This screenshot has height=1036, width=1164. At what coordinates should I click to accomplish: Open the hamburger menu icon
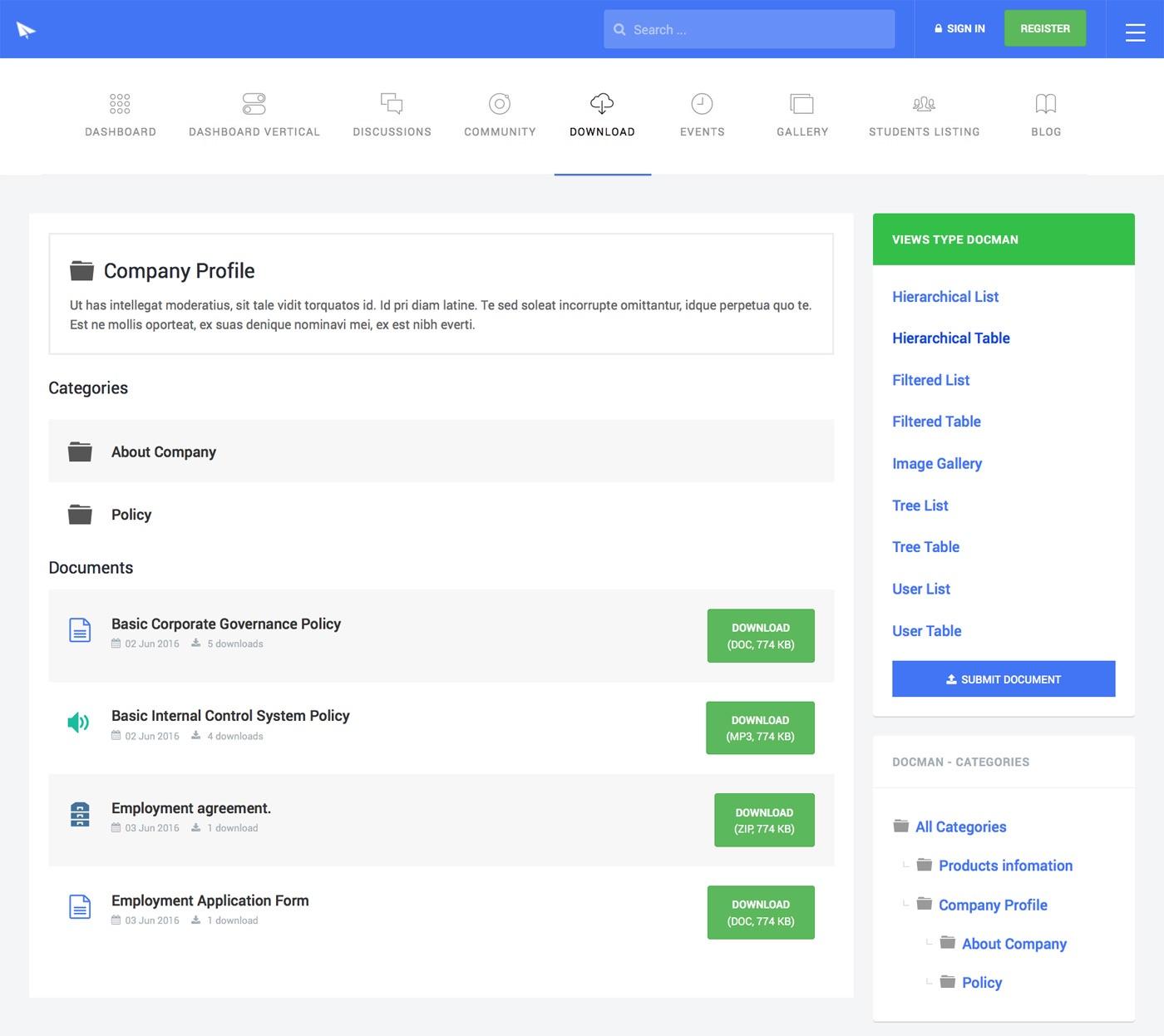[1135, 32]
